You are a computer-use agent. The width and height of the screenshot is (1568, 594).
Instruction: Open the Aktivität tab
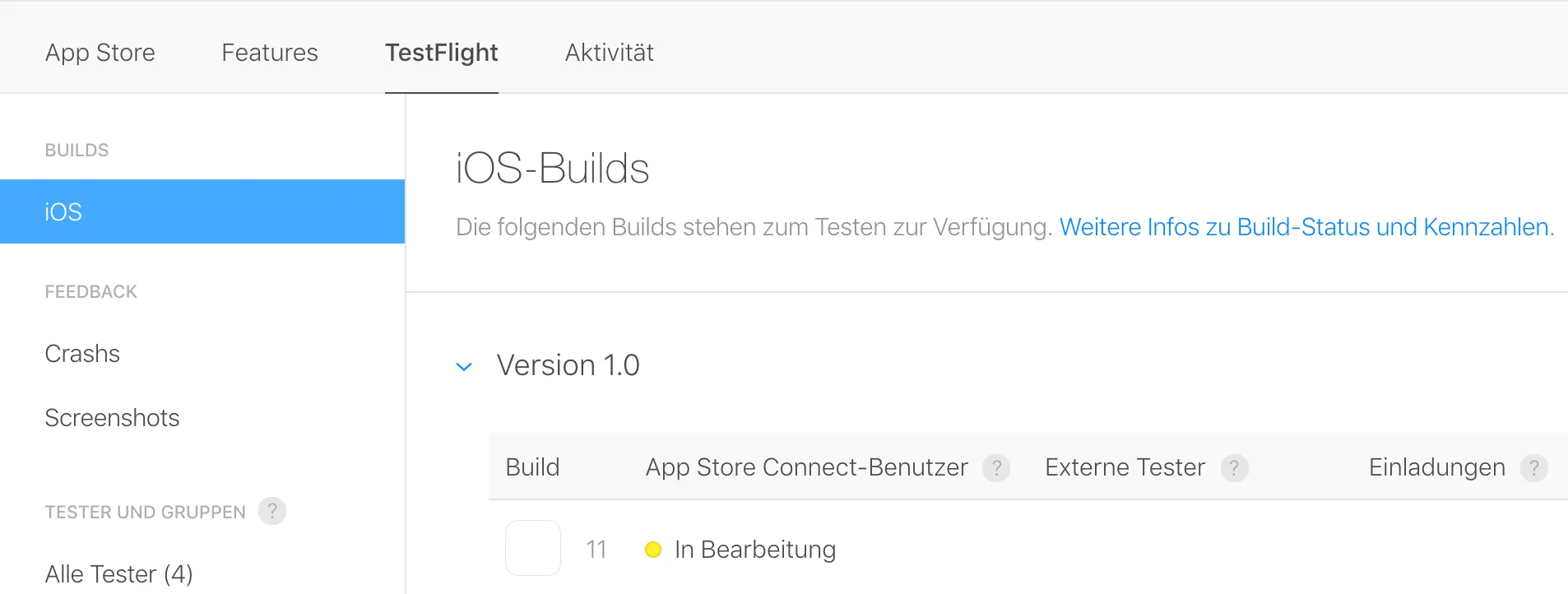[x=610, y=53]
